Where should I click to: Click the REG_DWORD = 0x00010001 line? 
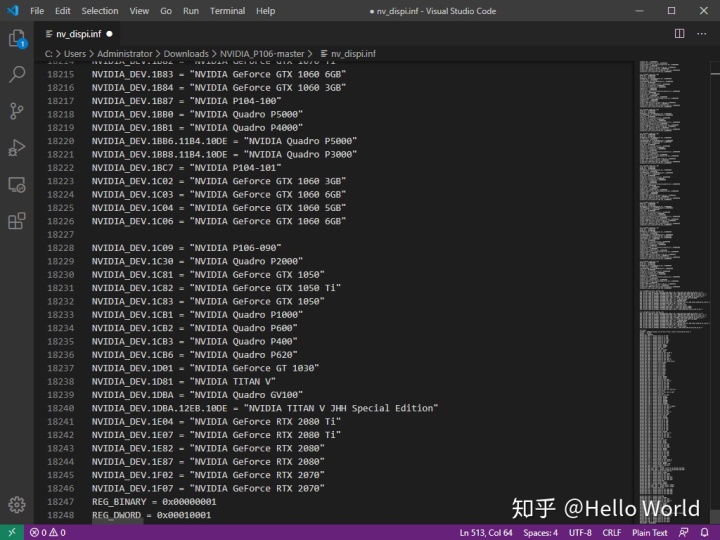coord(151,515)
